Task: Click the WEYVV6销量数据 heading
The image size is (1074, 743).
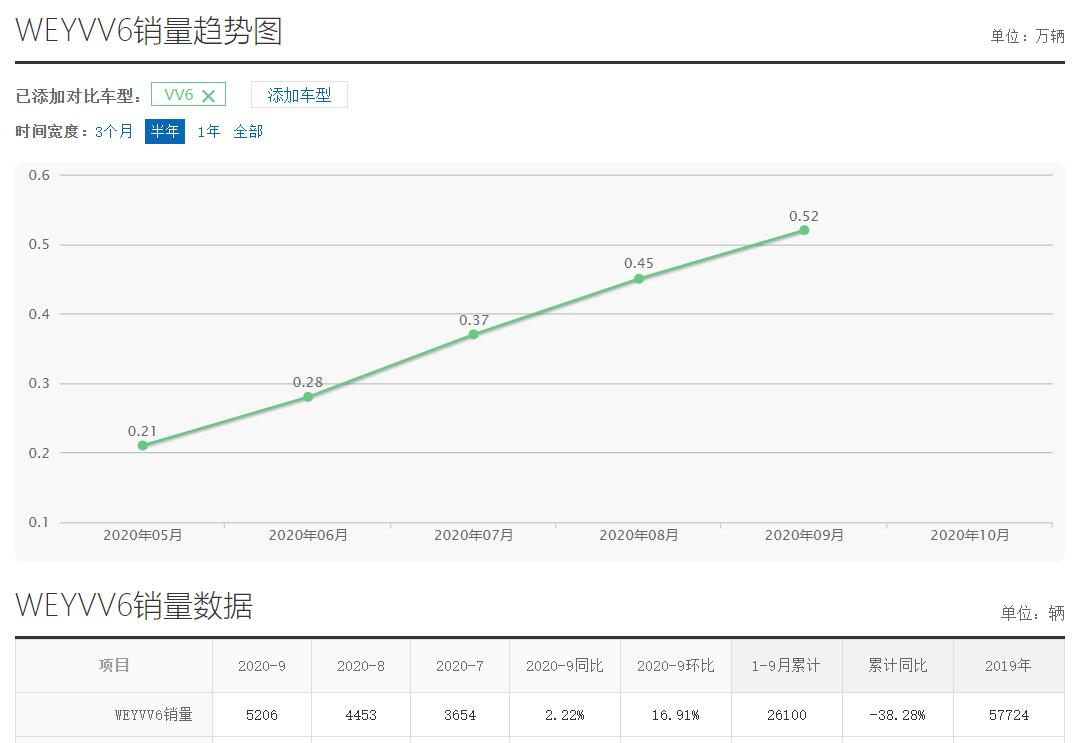Action: (x=134, y=605)
